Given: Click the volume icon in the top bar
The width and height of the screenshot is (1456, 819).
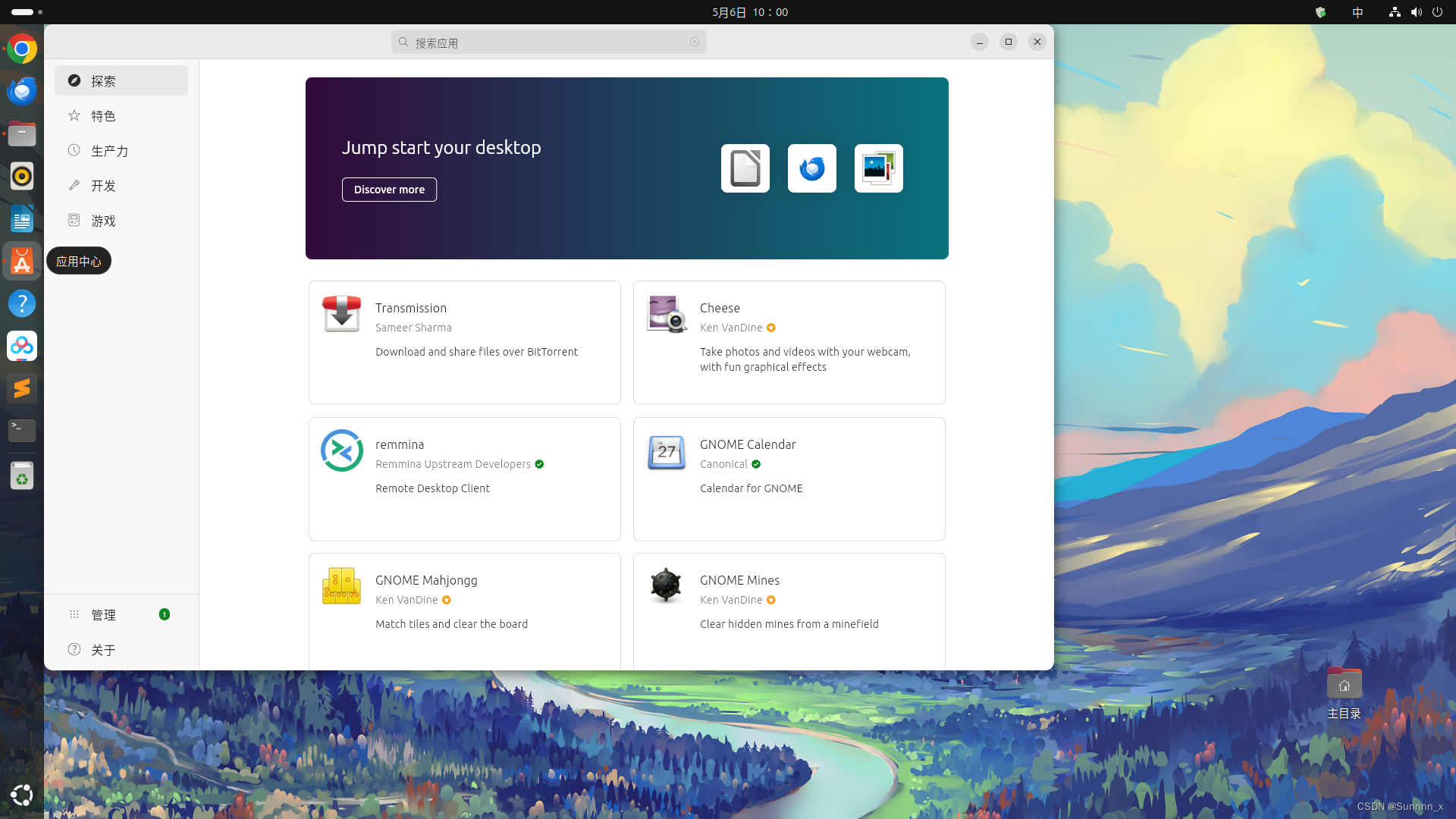Looking at the screenshot, I should pyautogui.click(x=1416, y=12).
